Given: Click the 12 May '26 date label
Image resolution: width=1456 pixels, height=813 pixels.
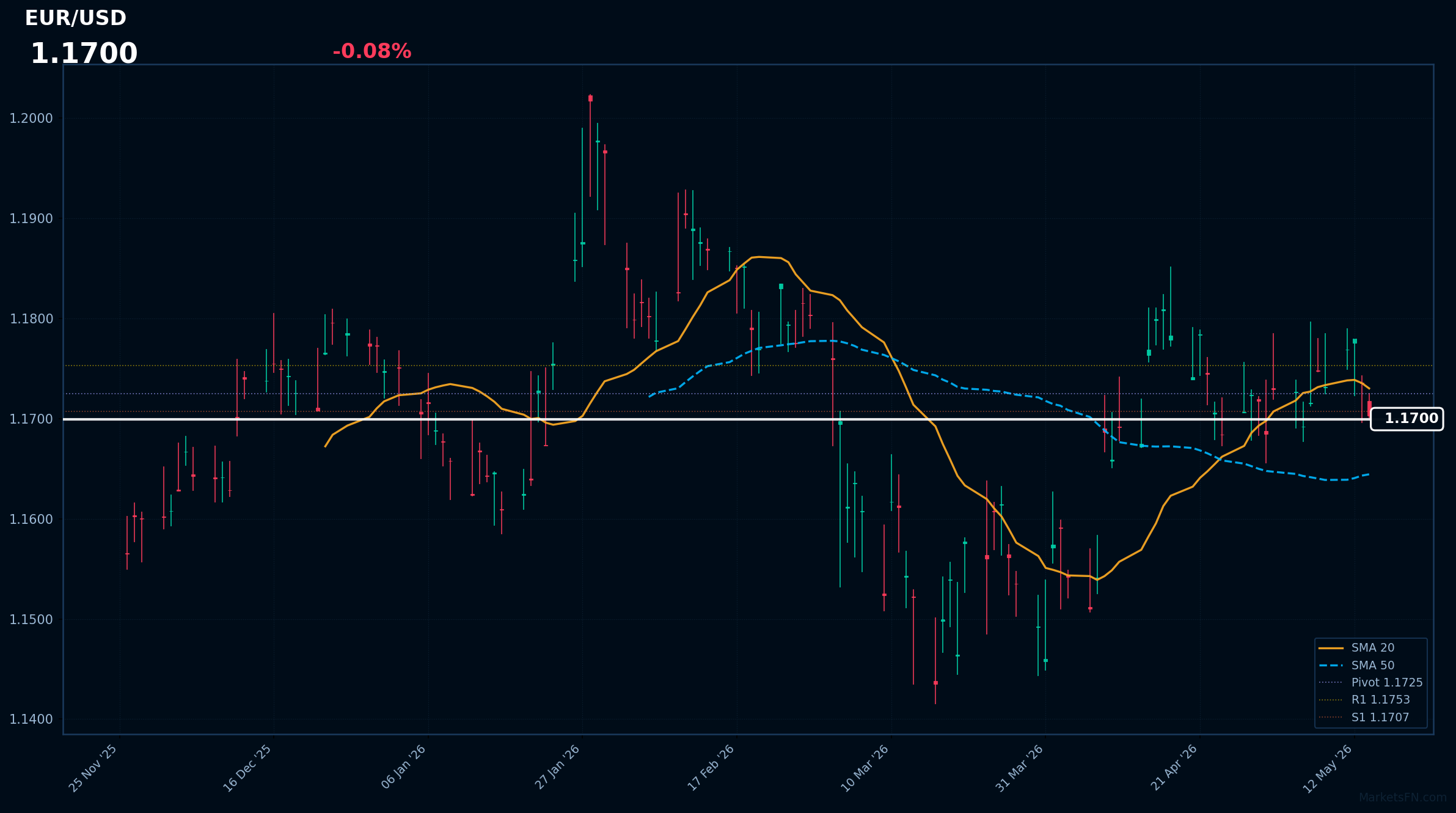Looking at the screenshot, I should (1328, 769).
